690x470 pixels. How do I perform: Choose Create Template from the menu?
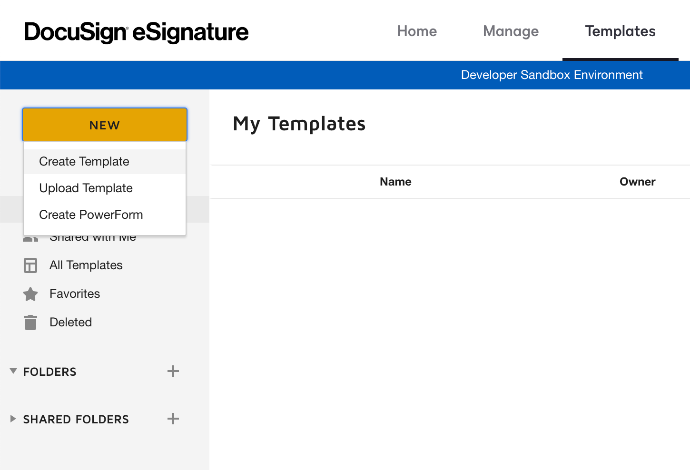coord(84,161)
